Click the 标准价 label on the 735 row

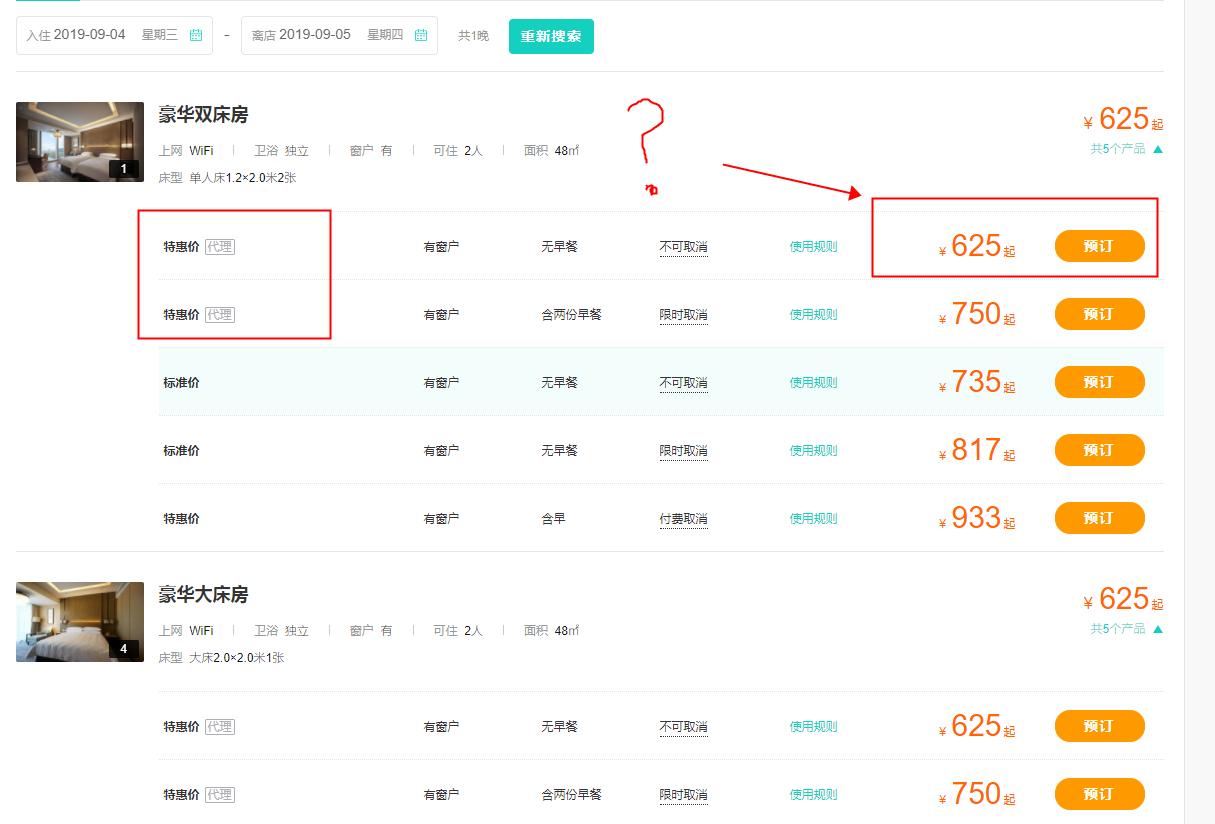pos(181,383)
